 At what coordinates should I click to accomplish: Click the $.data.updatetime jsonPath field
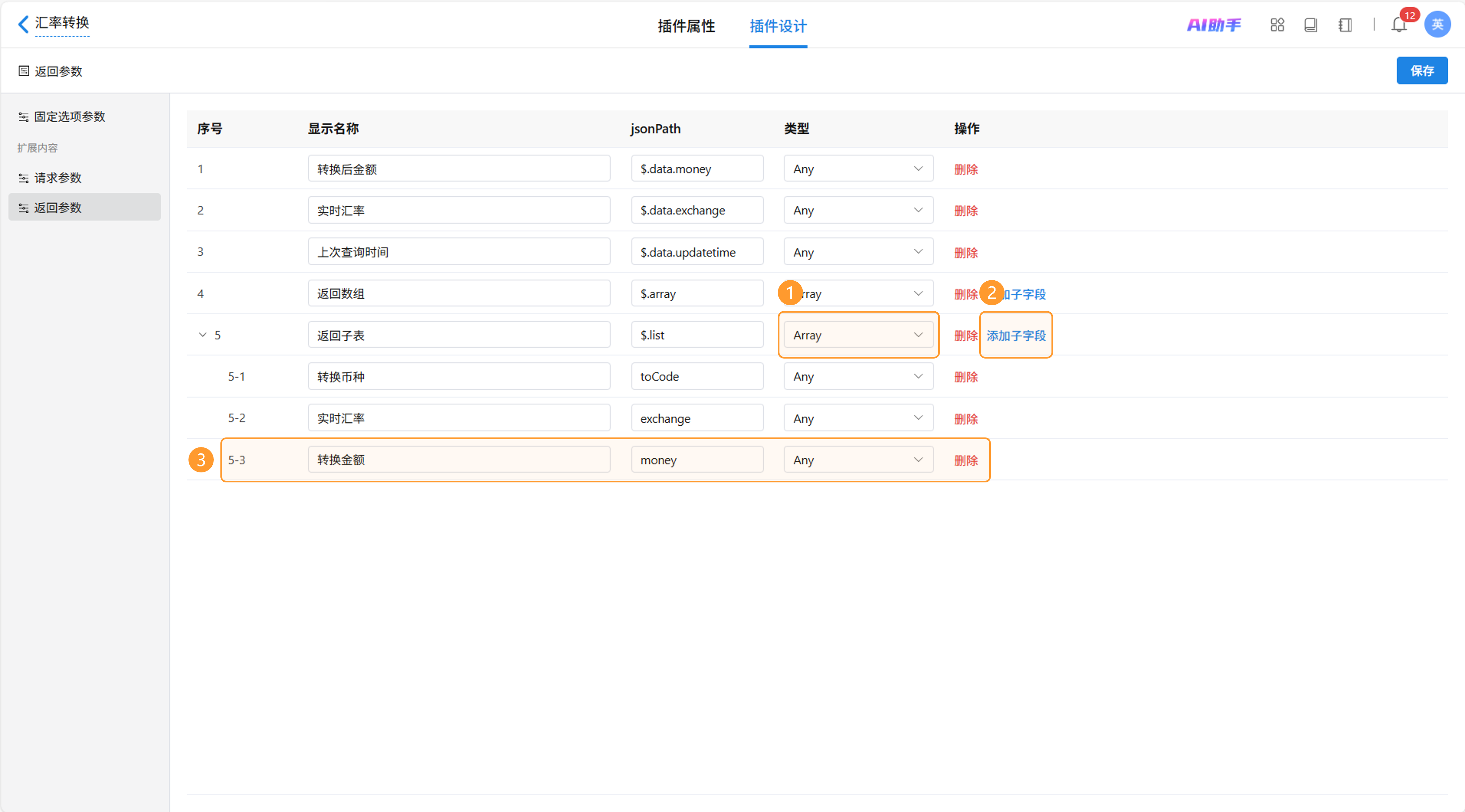pos(697,252)
